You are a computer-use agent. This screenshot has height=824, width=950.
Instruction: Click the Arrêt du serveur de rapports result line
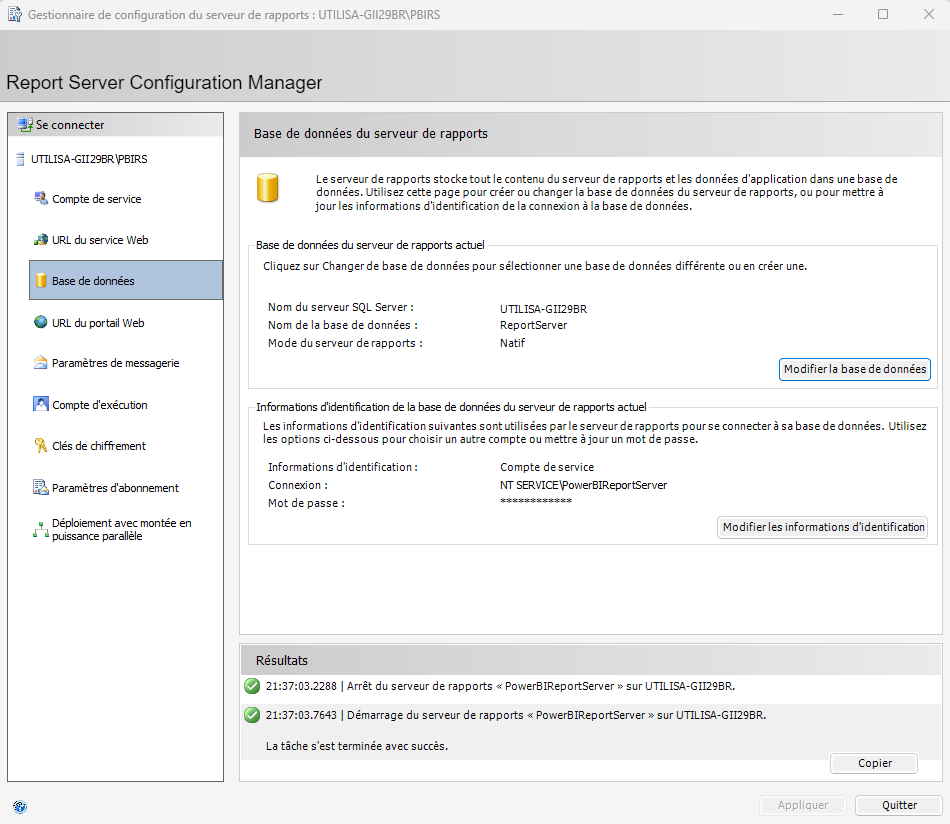coord(500,686)
